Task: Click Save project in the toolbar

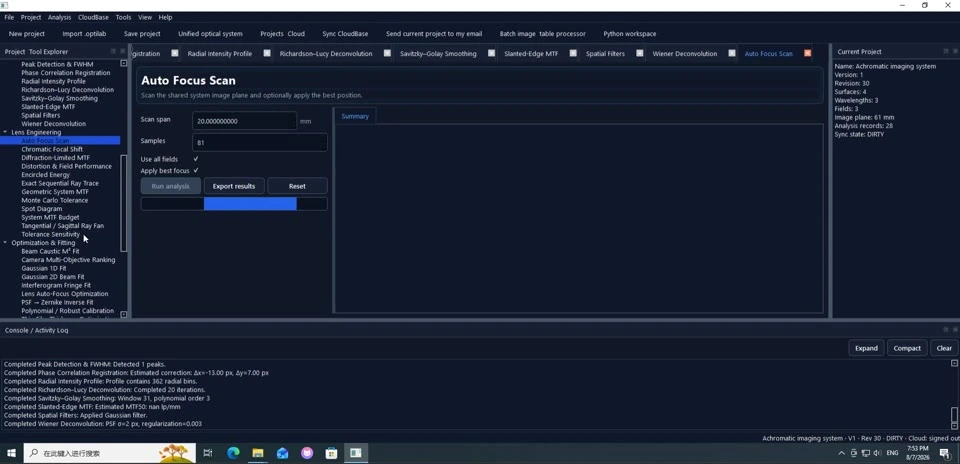Action: click(x=142, y=34)
